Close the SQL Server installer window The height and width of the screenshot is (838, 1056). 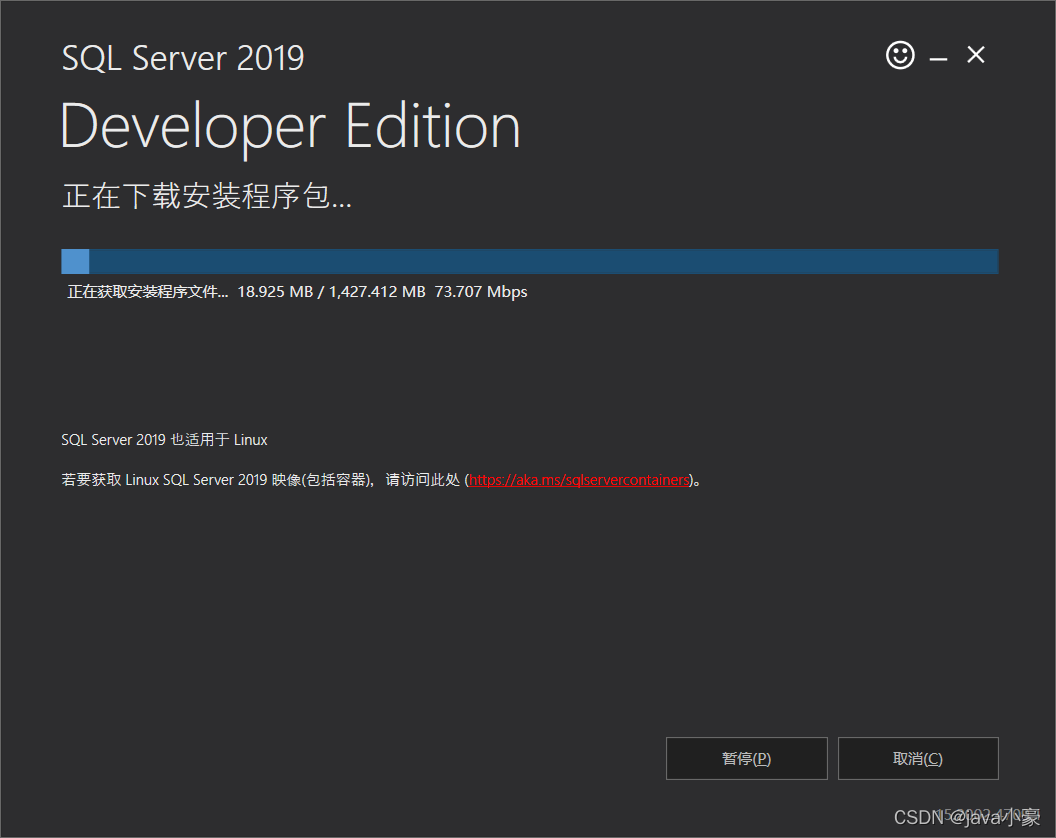[x=976, y=55]
